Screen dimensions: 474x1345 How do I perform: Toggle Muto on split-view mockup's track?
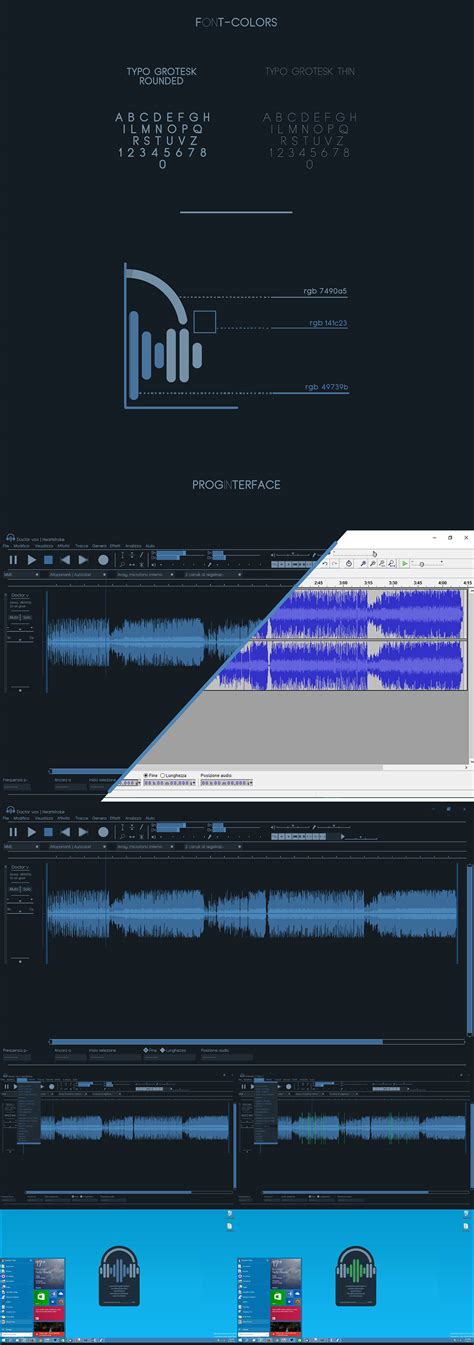click(x=15, y=618)
